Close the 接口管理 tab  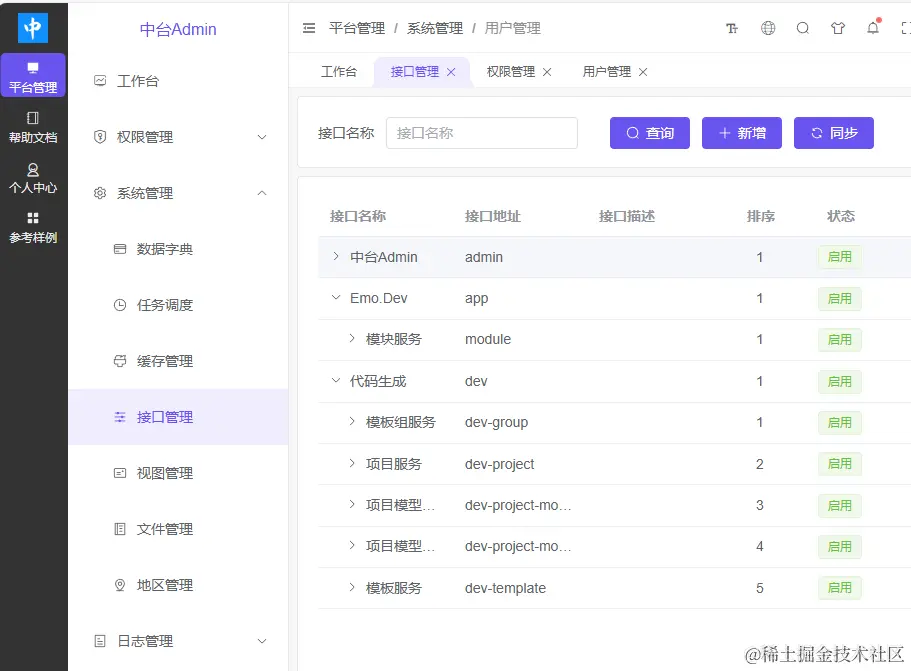pos(451,72)
